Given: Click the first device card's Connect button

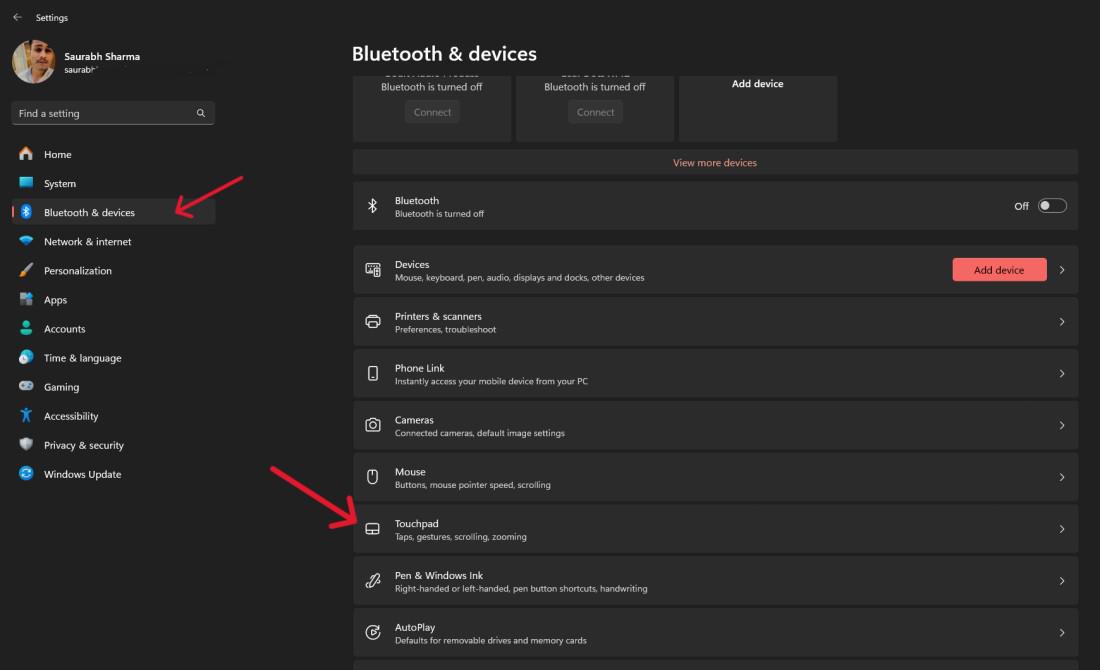Looking at the screenshot, I should pos(432,112).
